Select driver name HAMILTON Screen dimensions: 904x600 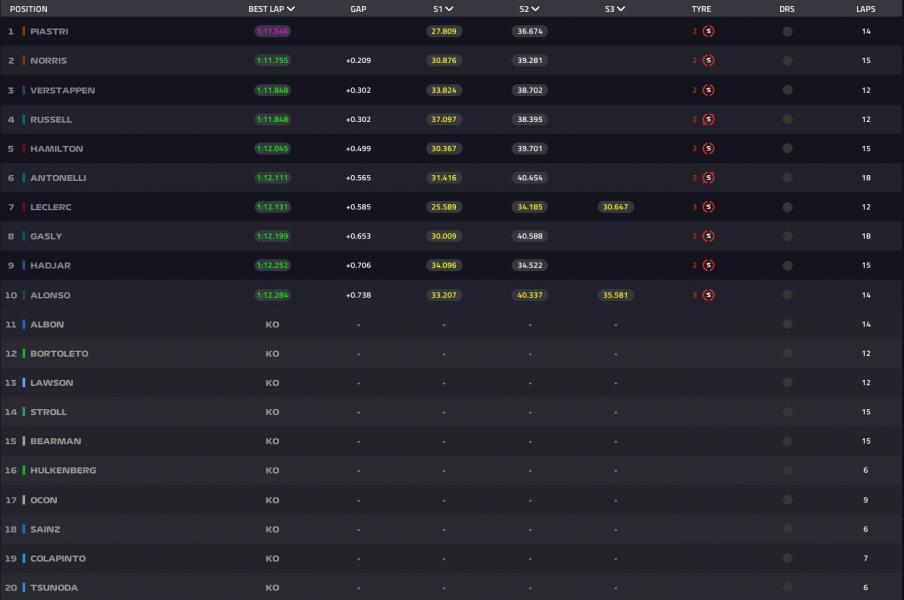coord(56,149)
